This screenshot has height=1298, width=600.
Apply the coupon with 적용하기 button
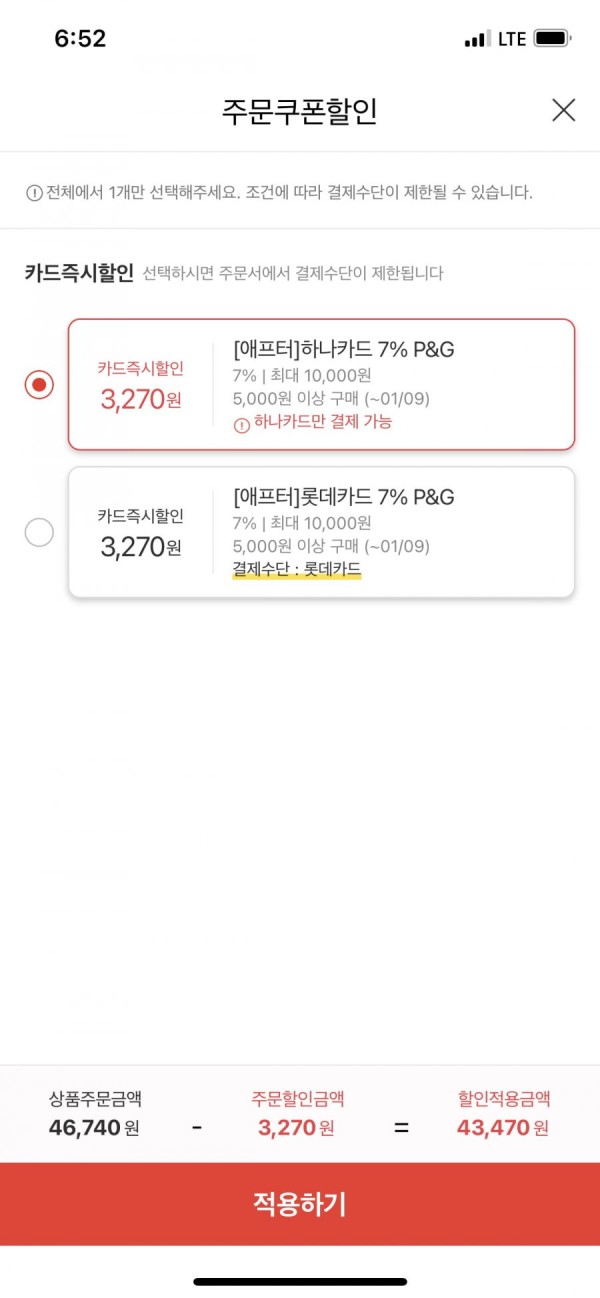(300, 1204)
